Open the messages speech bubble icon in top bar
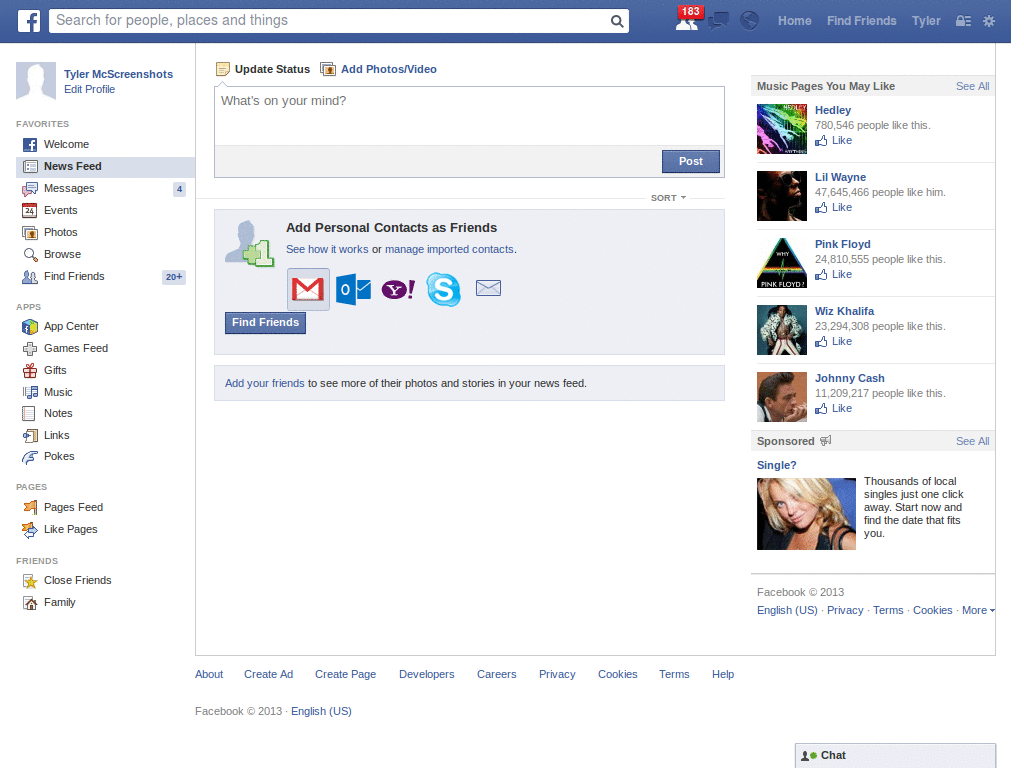 click(x=718, y=21)
